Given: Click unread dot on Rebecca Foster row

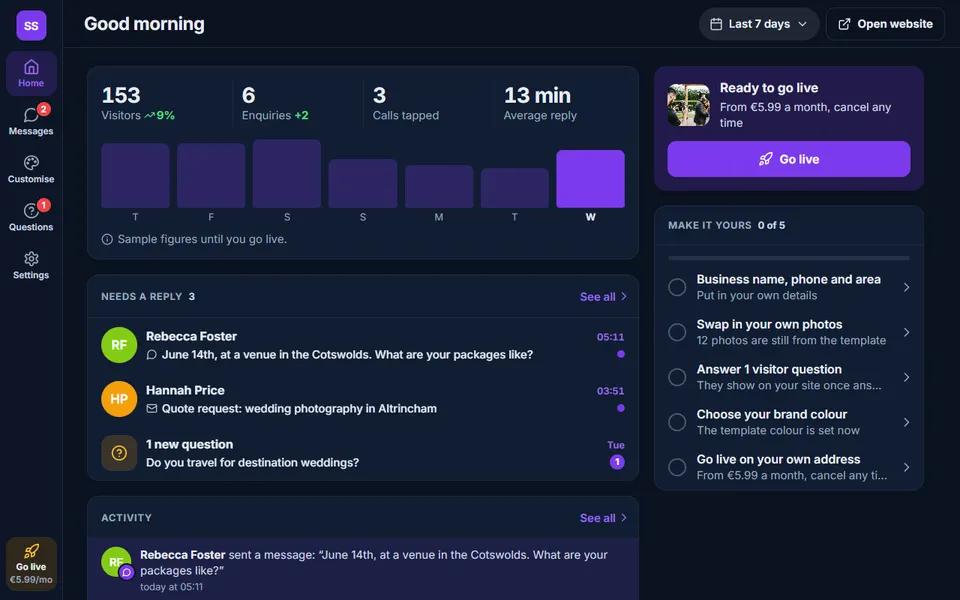Looking at the screenshot, I should 621,354.
